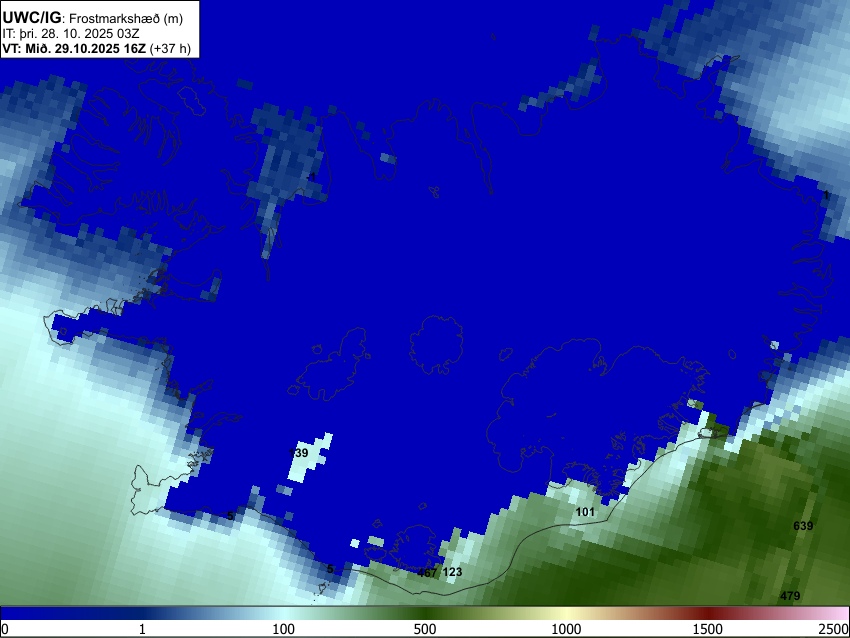The height and width of the screenshot is (638, 850).
Task: Click the pale yellow section of the colorbar
Action: click(x=566, y=613)
